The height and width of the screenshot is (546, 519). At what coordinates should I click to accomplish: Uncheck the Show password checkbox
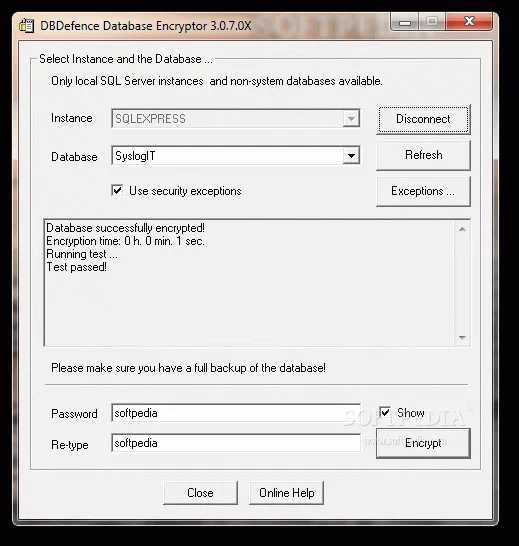[x=385, y=413]
